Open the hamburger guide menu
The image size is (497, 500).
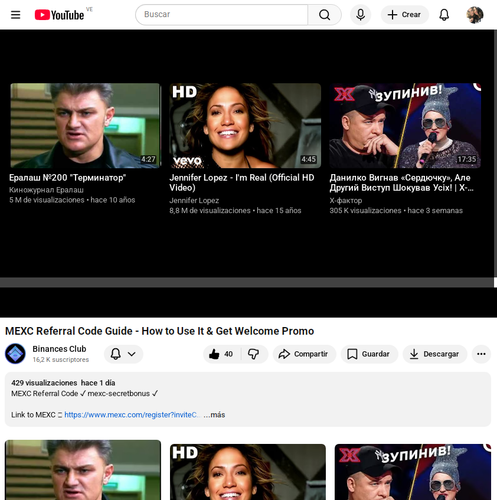(15, 15)
